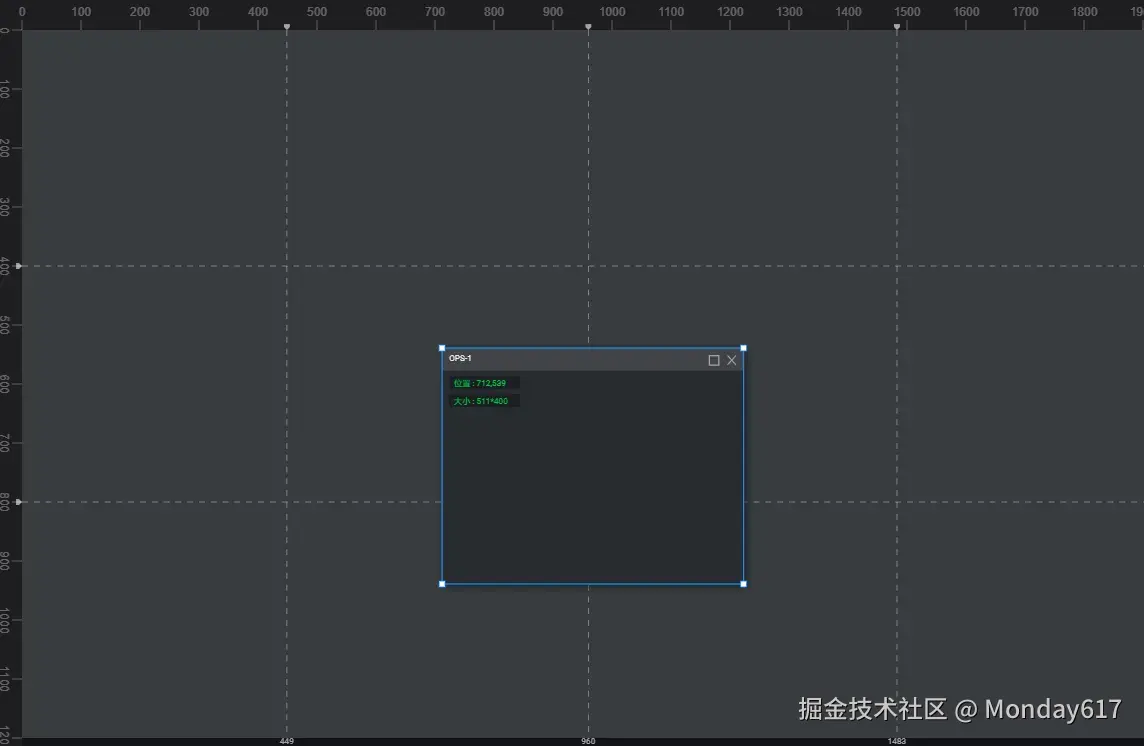Image resolution: width=1144 pixels, height=746 pixels.
Task: Click the 1000 mark on the horizontal ruler
Action: tap(611, 10)
